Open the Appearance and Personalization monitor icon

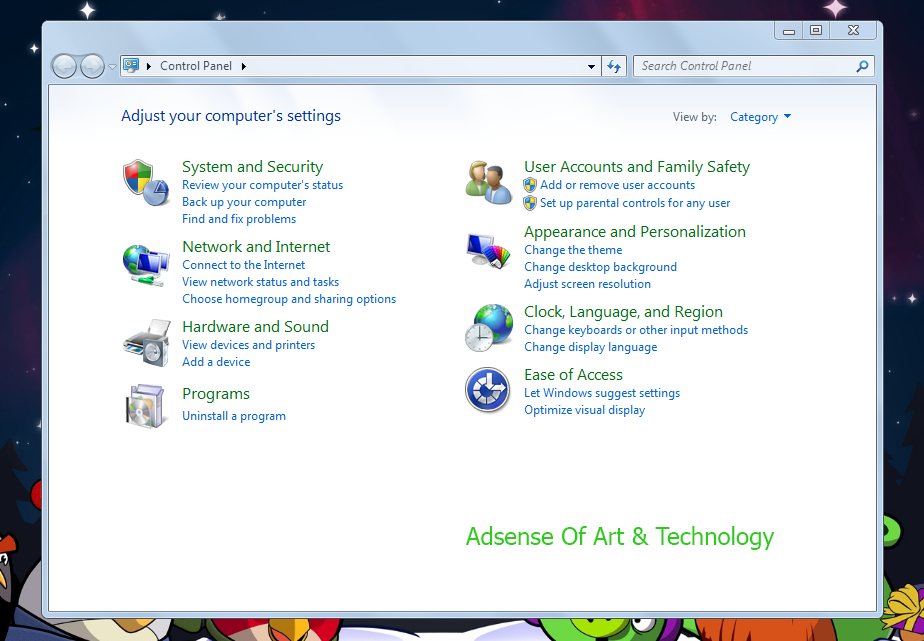point(489,252)
